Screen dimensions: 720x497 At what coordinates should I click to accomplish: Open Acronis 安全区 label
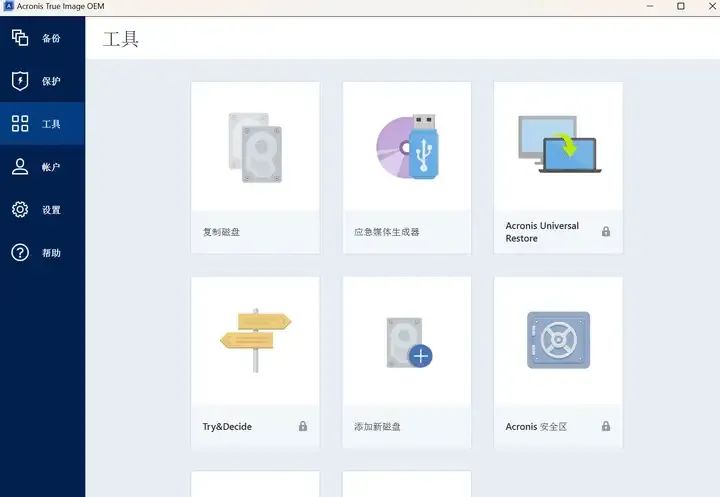[x=536, y=427]
